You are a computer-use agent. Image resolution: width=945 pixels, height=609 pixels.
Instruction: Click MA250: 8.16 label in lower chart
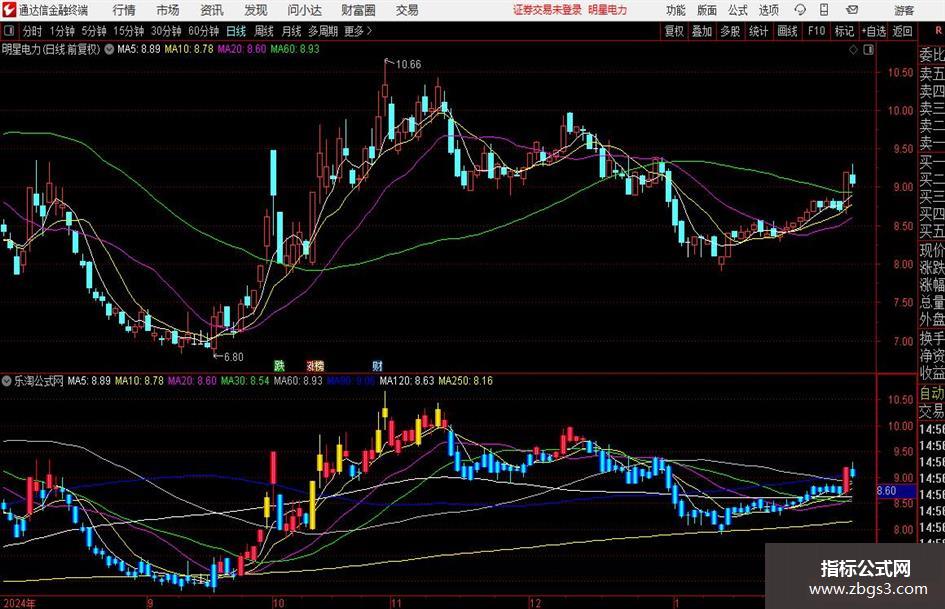coord(465,381)
